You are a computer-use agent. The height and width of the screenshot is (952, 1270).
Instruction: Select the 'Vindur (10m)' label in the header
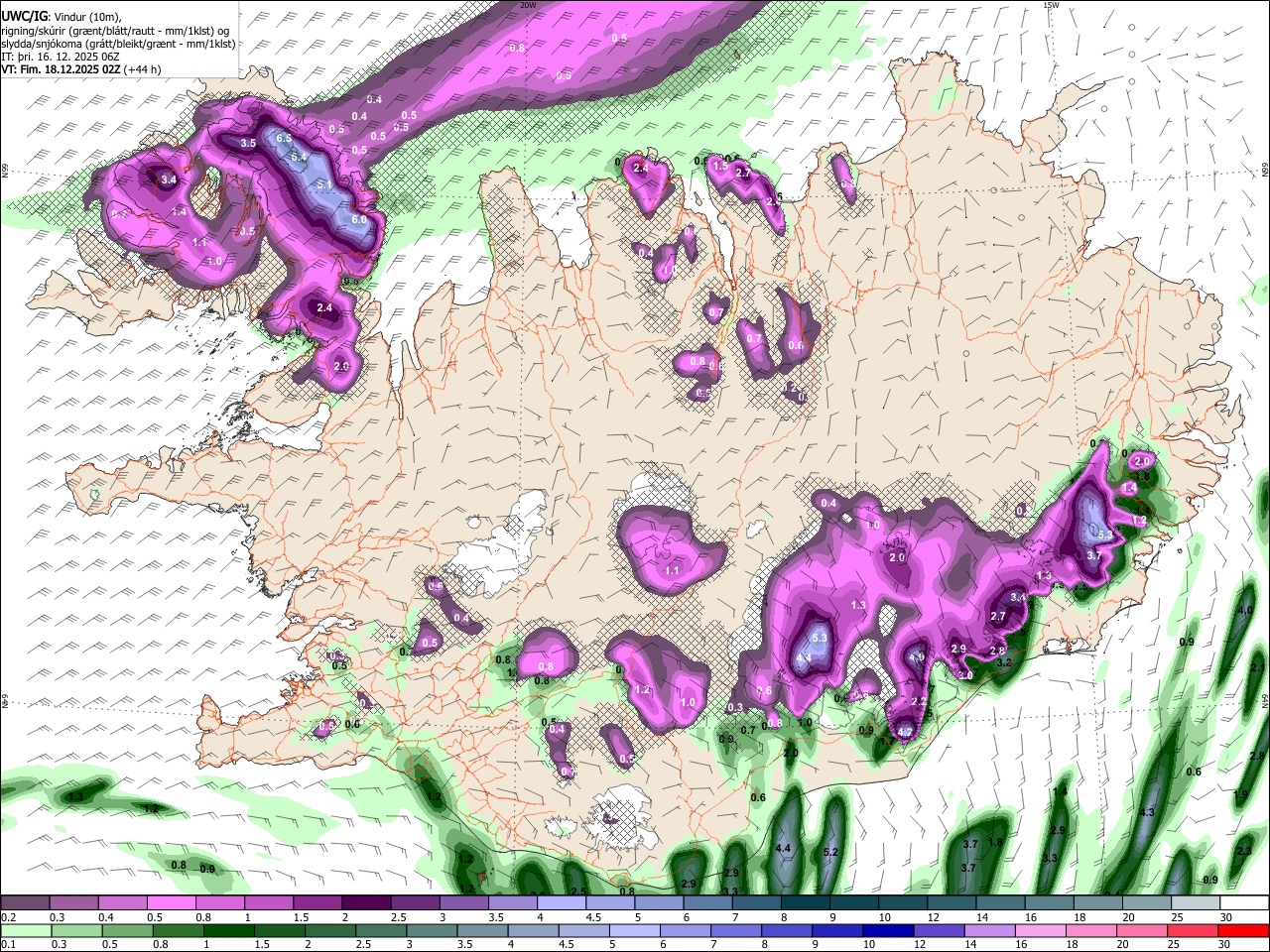pyautogui.click(x=86, y=17)
